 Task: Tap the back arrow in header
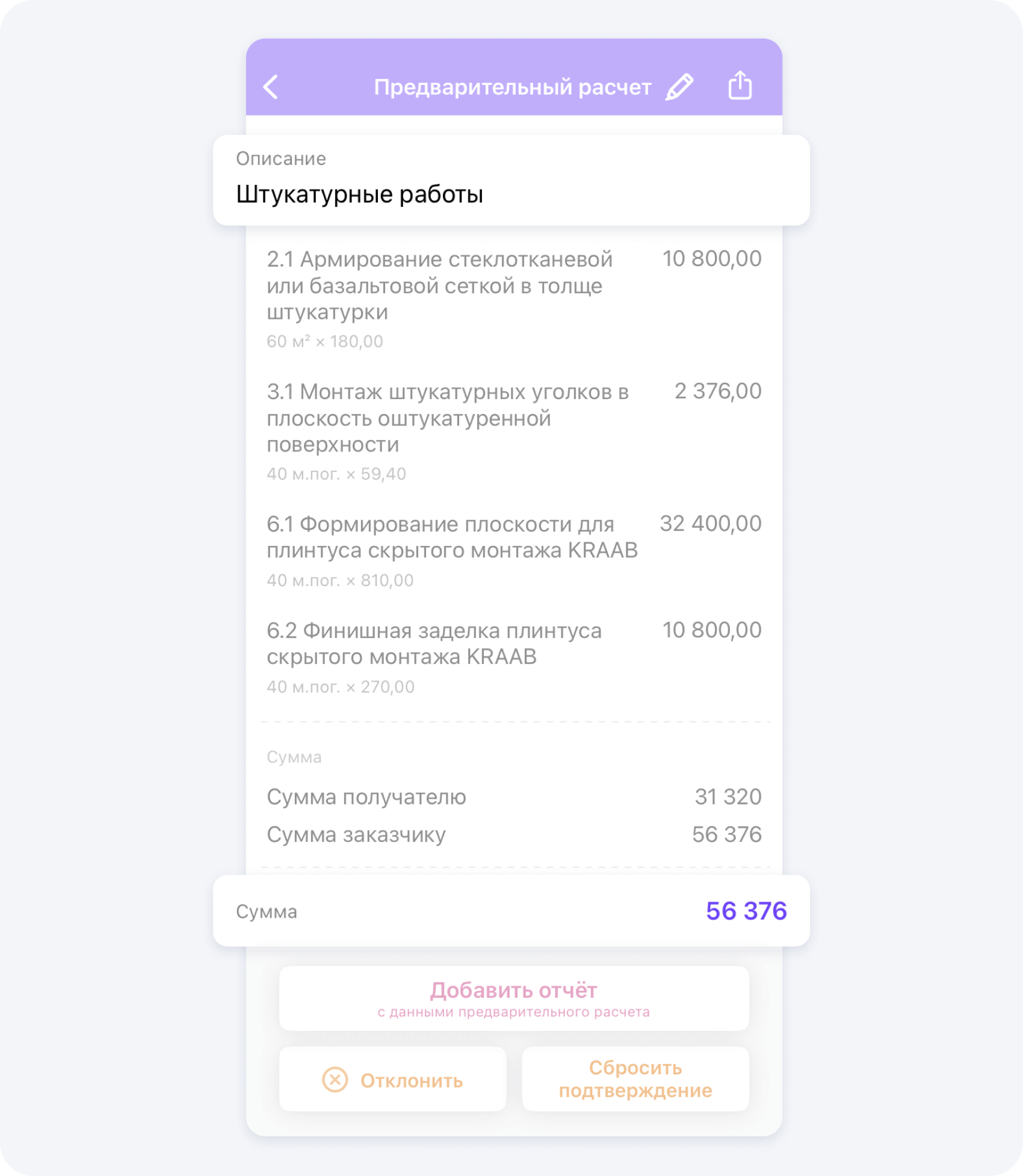pyautogui.click(x=271, y=87)
